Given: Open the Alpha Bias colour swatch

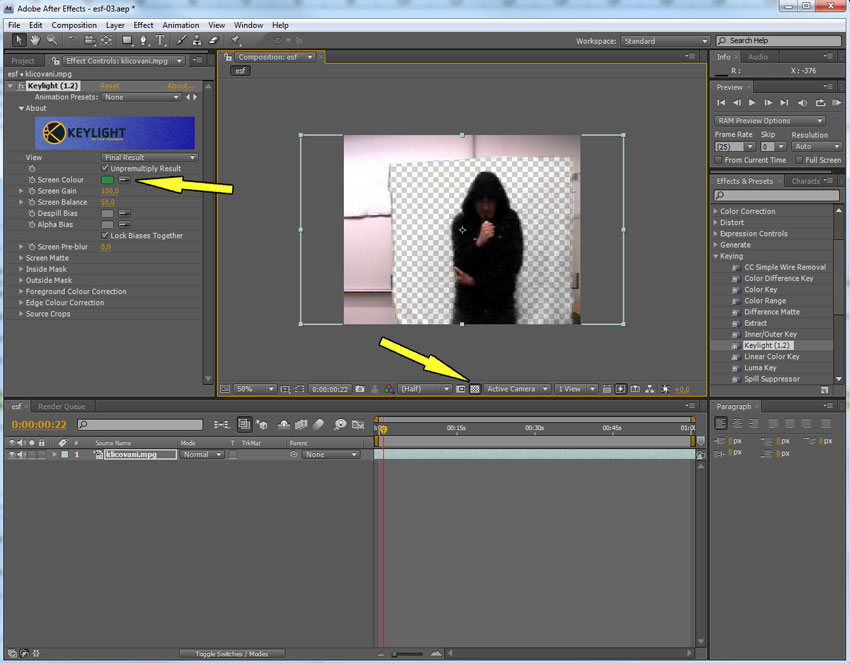Looking at the screenshot, I should coord(107,224).
